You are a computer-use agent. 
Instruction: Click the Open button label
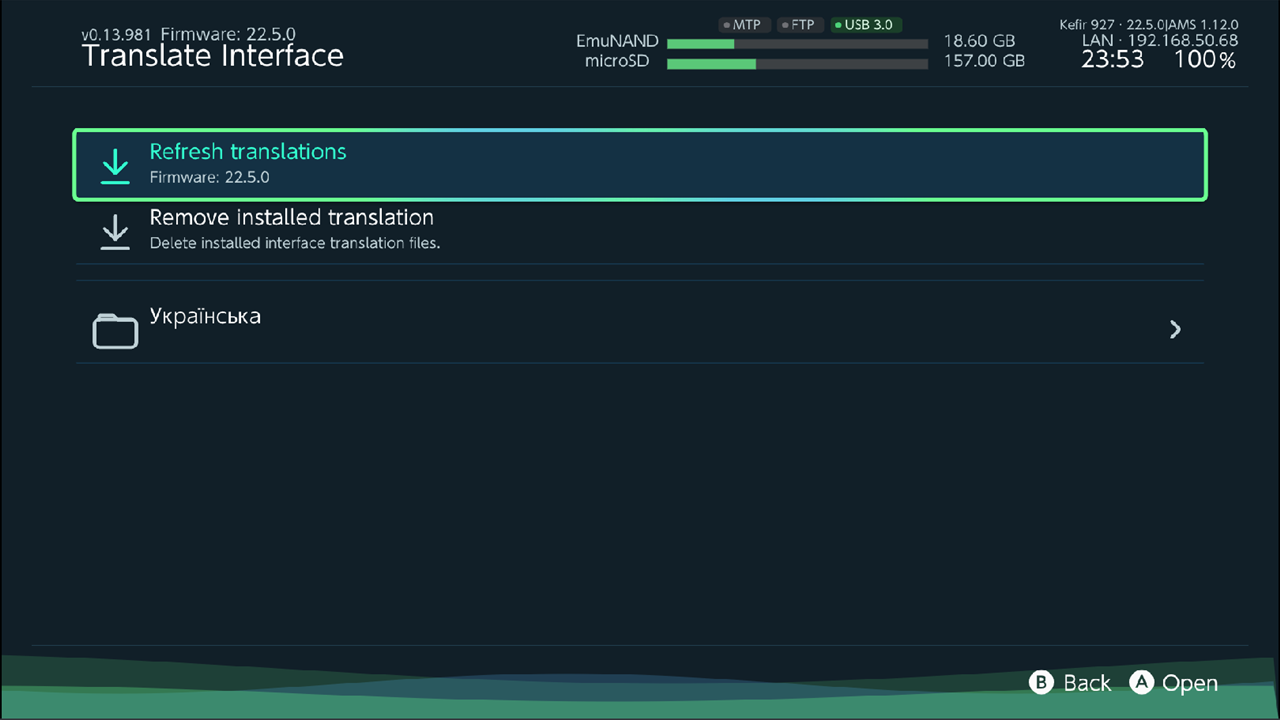point(1190,683)
